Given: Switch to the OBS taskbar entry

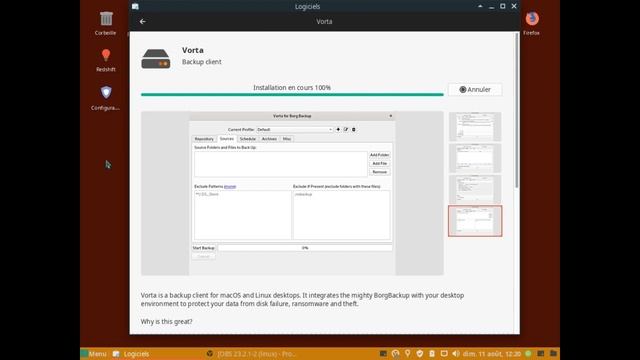Looking at the screenshot, I should (251, 354).
